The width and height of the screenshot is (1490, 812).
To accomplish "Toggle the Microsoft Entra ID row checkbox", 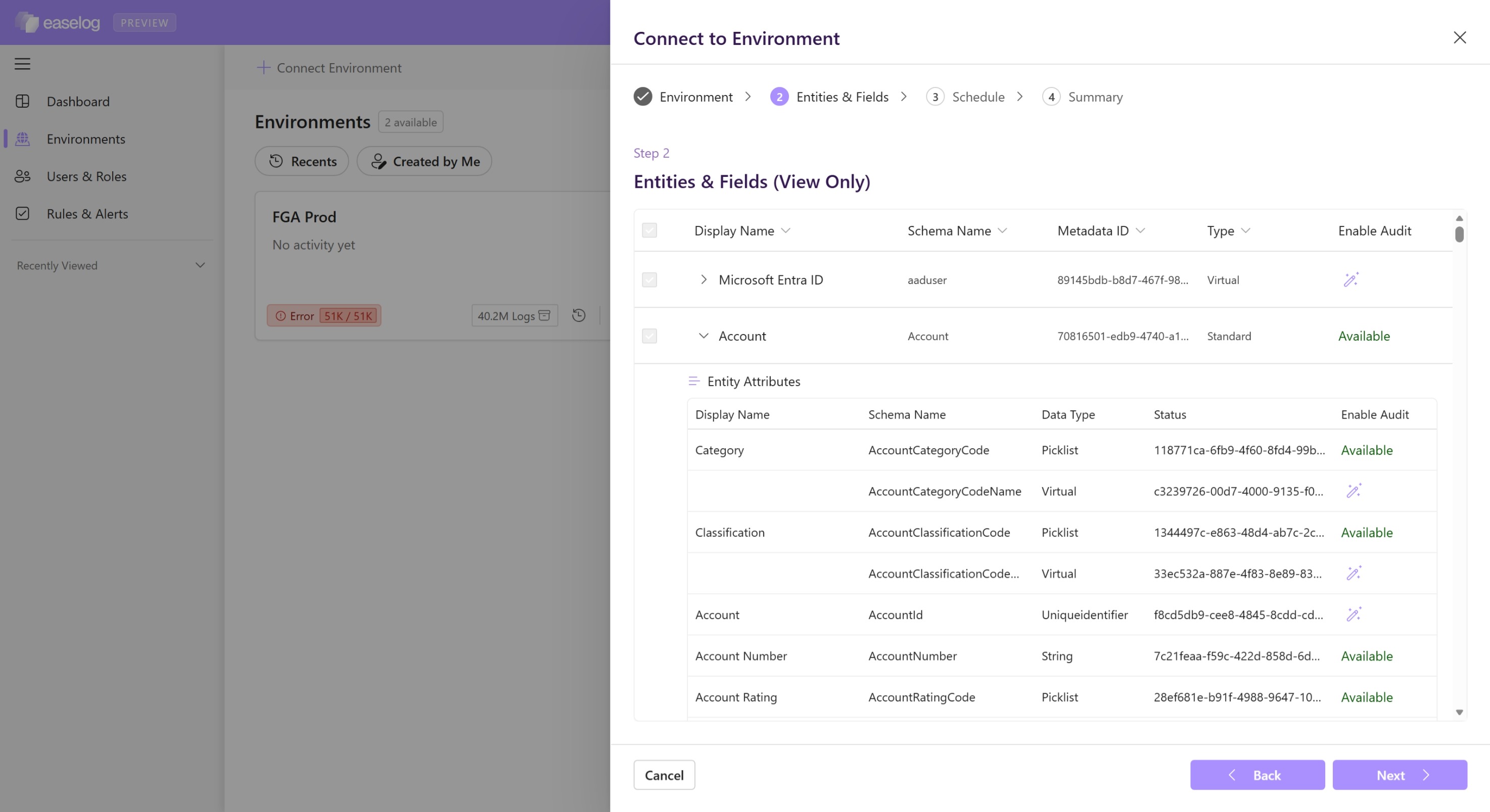I will click(649, 280).
